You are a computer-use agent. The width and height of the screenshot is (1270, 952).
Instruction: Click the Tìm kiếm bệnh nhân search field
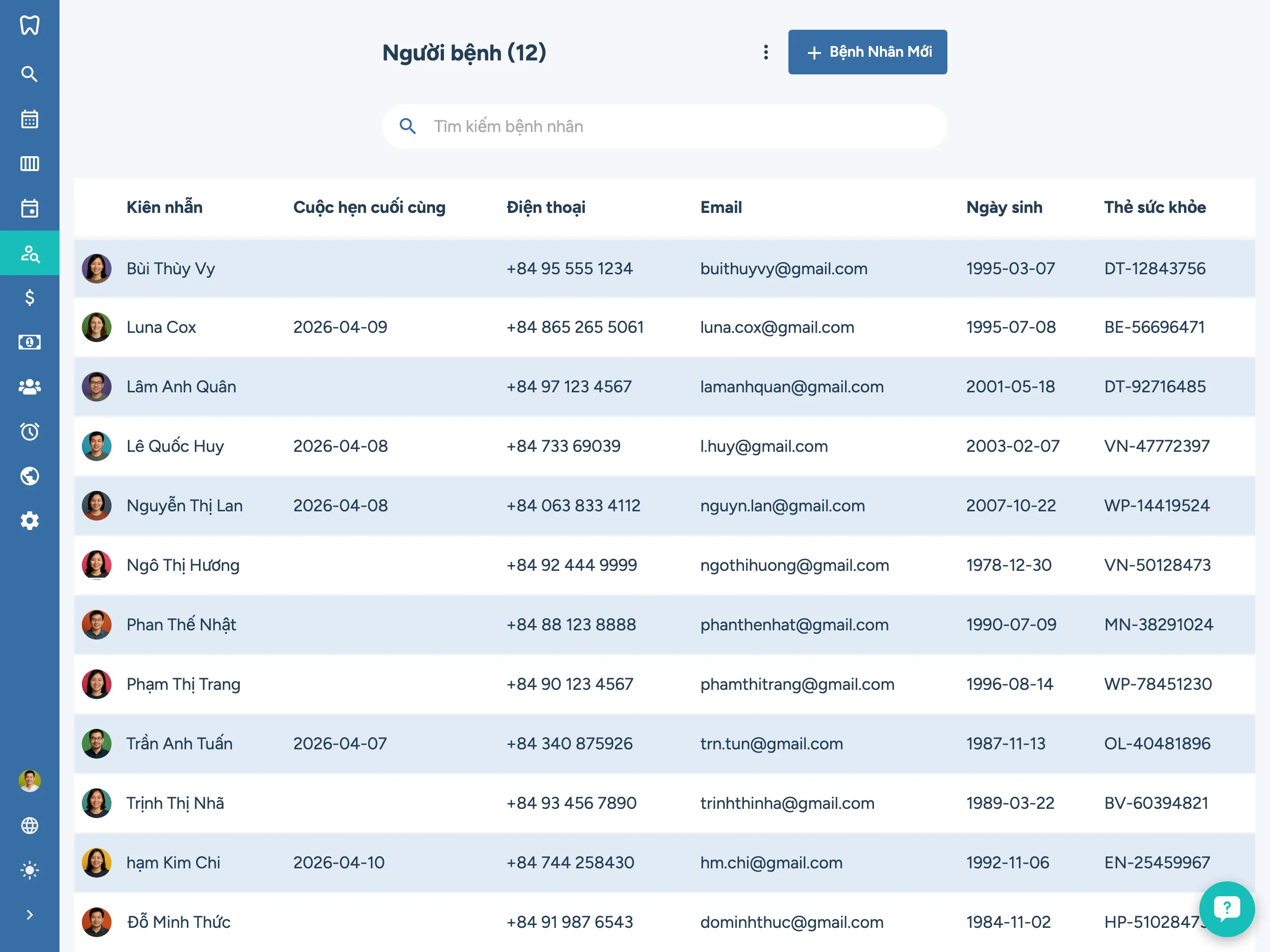coord(664,126)
